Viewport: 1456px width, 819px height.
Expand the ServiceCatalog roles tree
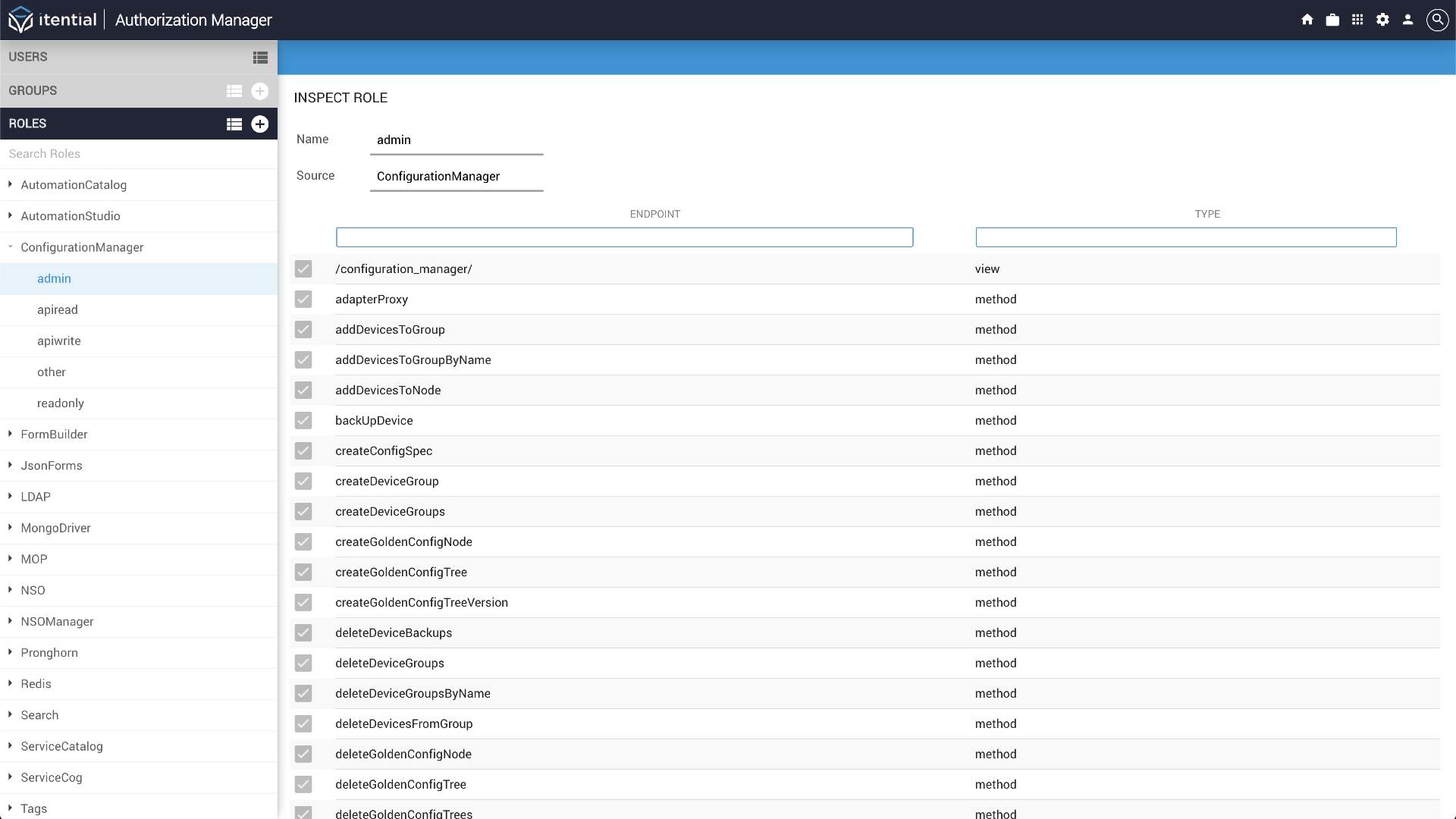10,745
